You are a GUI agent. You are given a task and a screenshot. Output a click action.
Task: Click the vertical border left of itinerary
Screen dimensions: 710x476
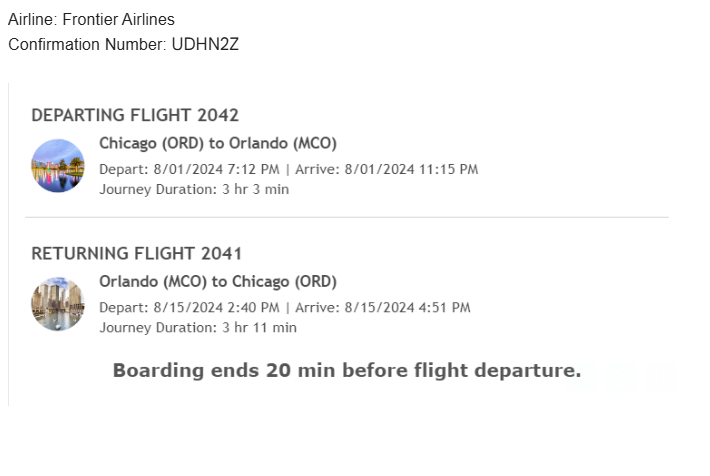[x=9, y=244]
